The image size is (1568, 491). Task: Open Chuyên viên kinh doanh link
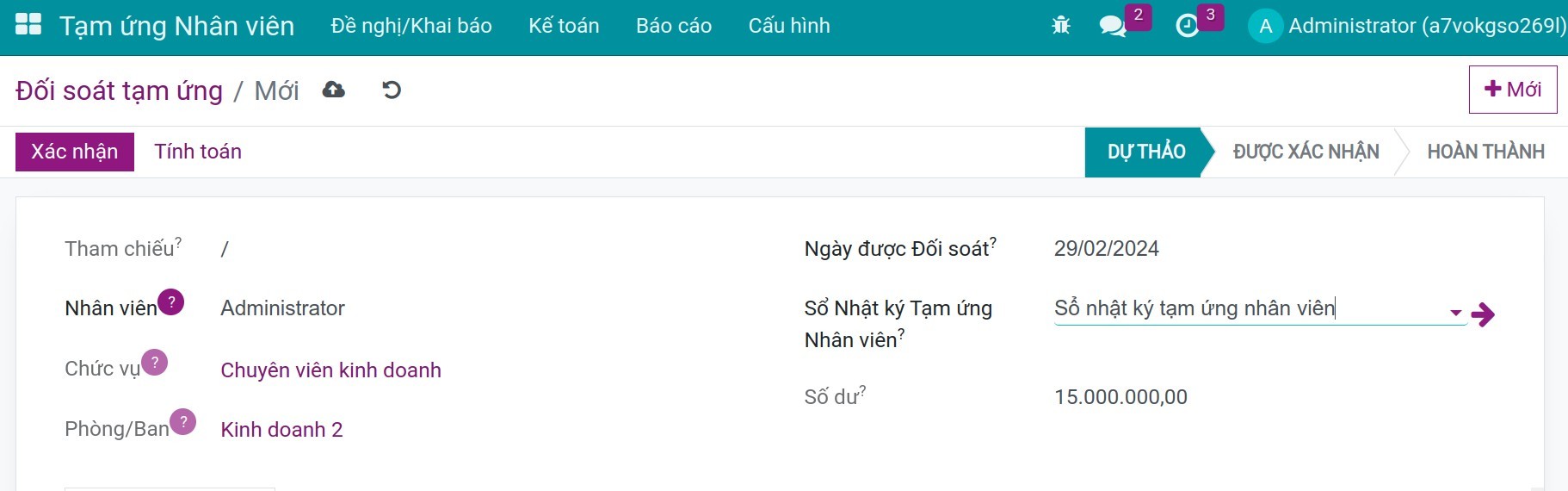point(330,370)
